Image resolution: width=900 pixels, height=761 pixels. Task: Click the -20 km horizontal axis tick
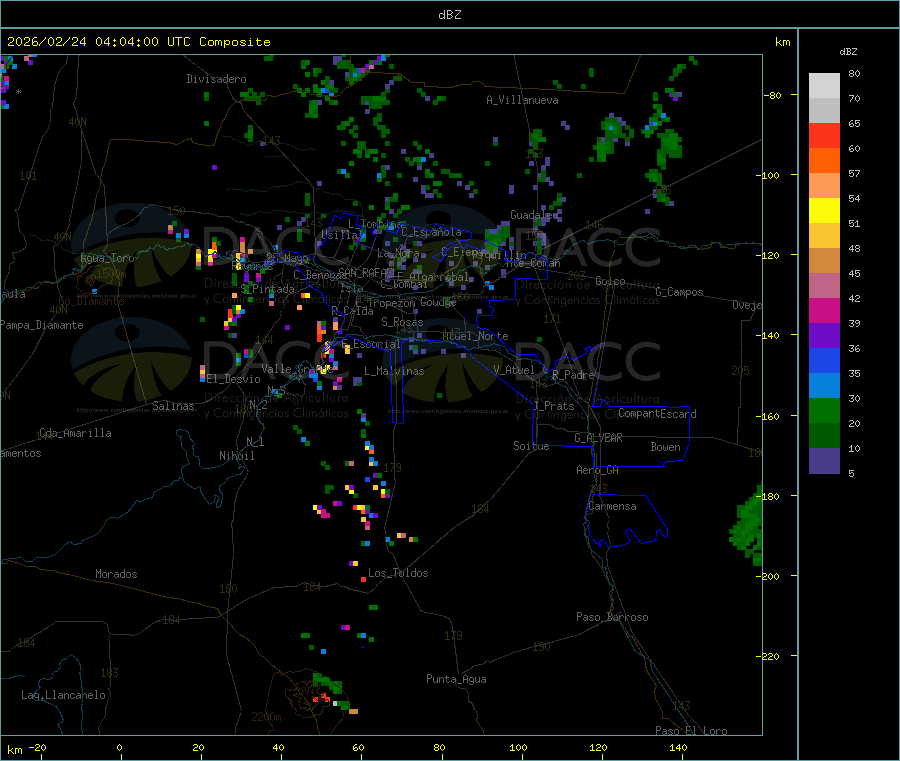(38, 747)
